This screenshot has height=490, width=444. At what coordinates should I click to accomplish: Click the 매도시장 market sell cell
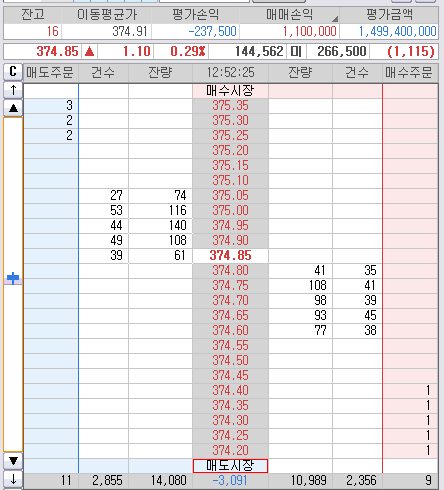[x=230, y=466]
